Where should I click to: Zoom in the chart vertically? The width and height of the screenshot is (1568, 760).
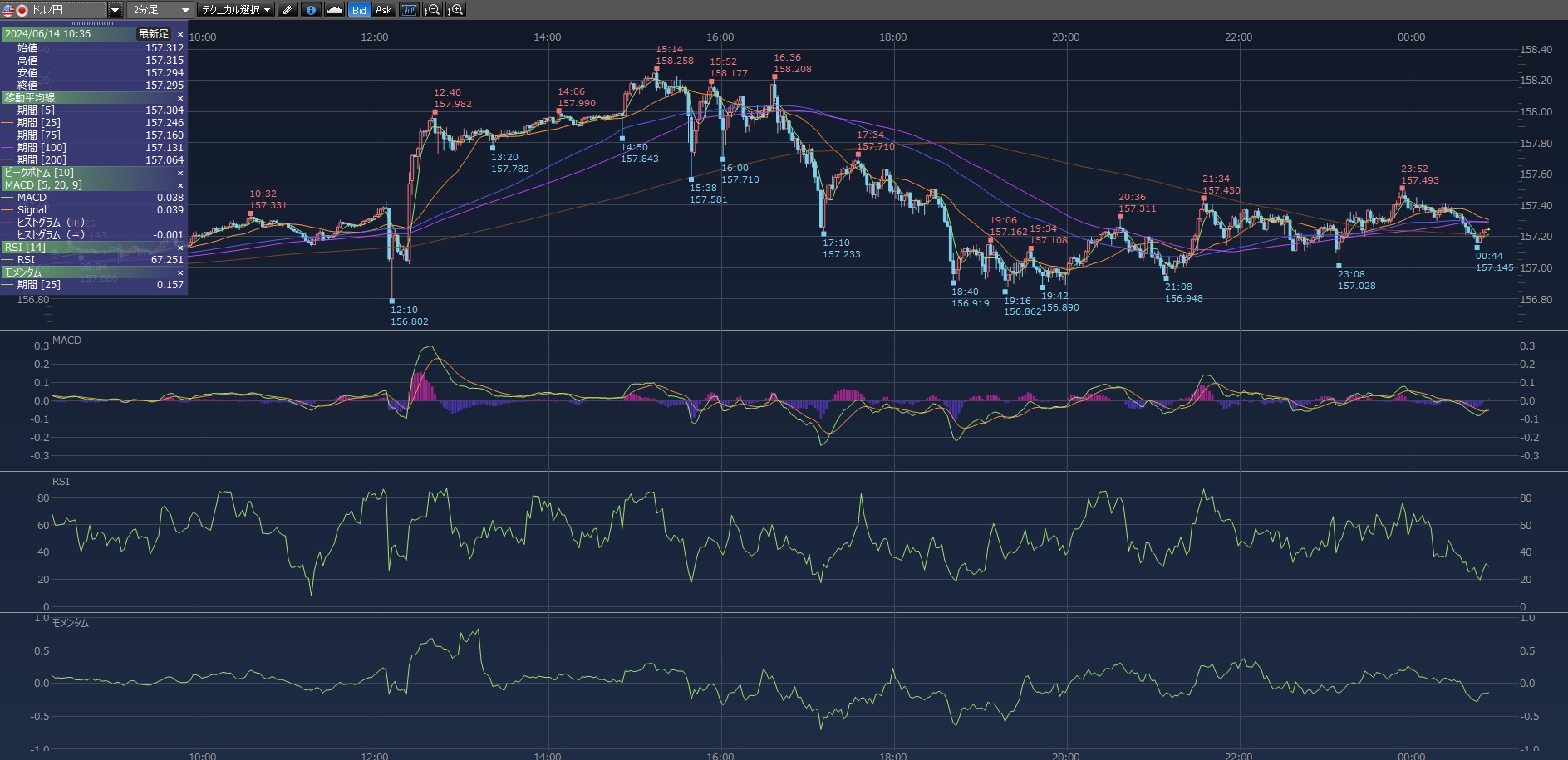[455, 10]
